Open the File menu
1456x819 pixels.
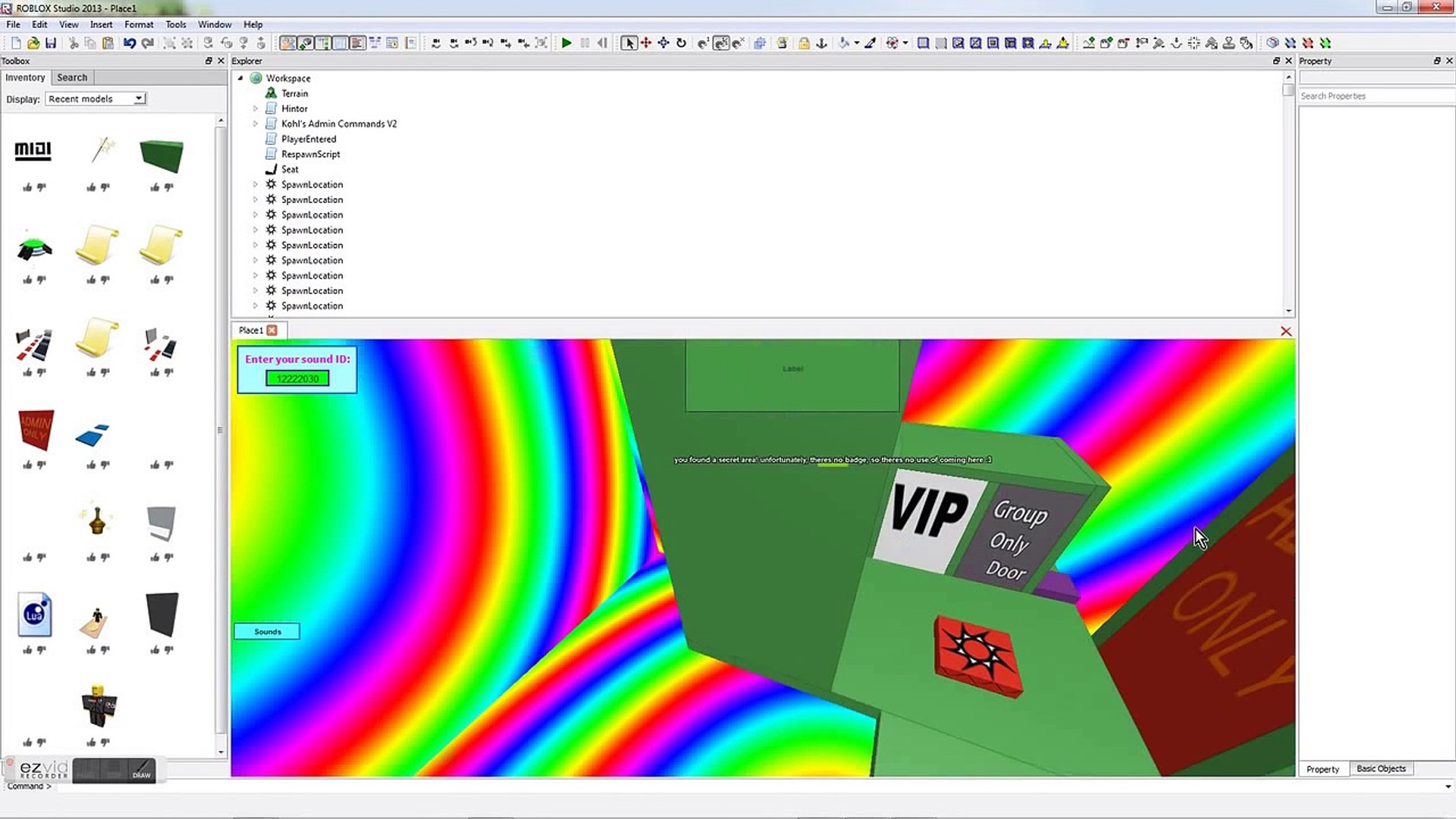coord(14,24)
